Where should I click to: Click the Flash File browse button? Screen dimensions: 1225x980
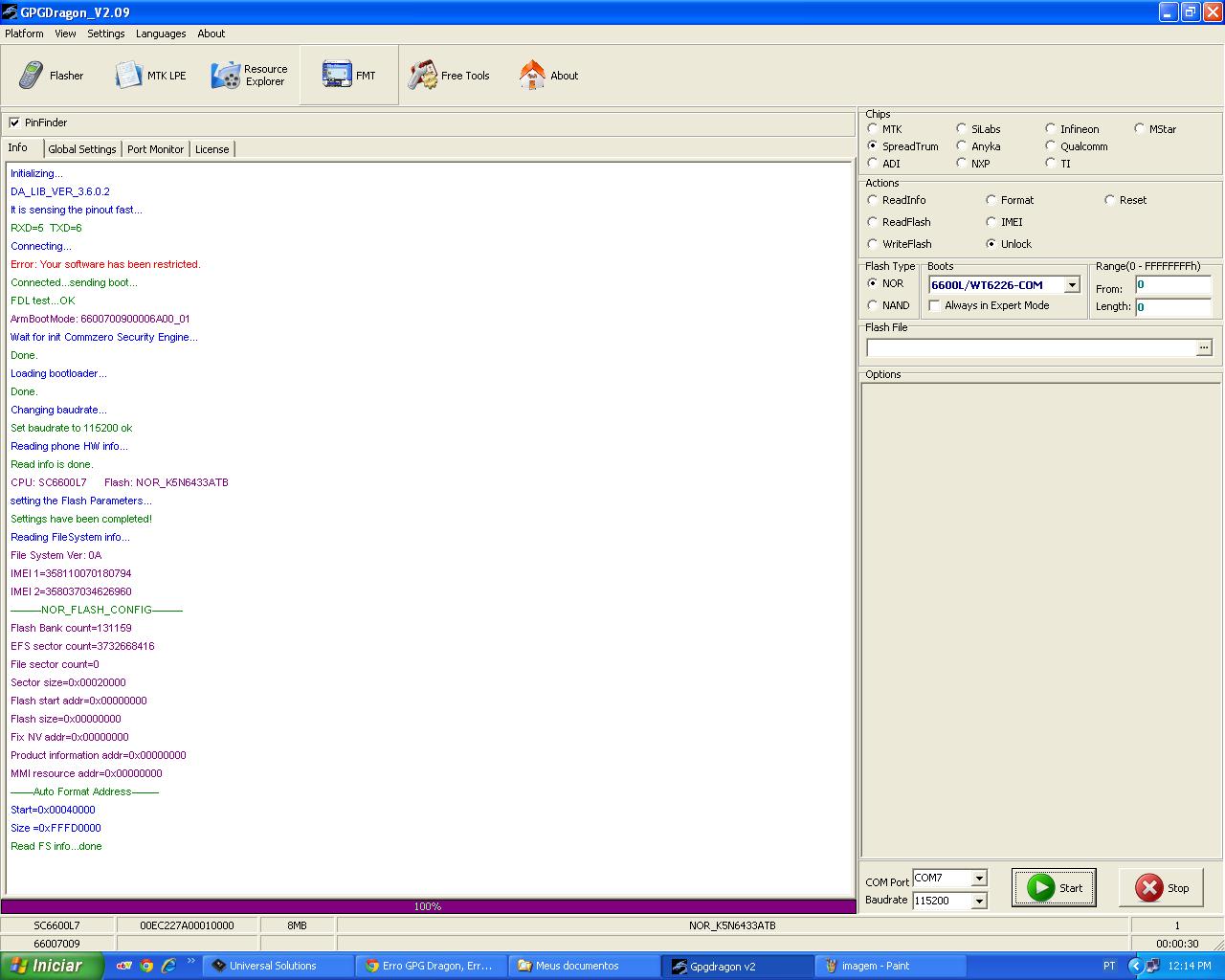click(1204, 347)
